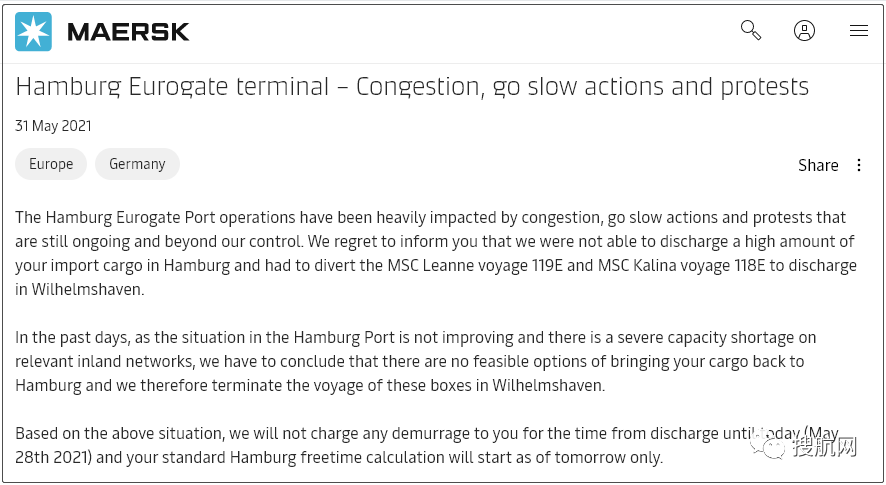Select the Europe tag chip
886x485 pixels.
coord(51,164)
